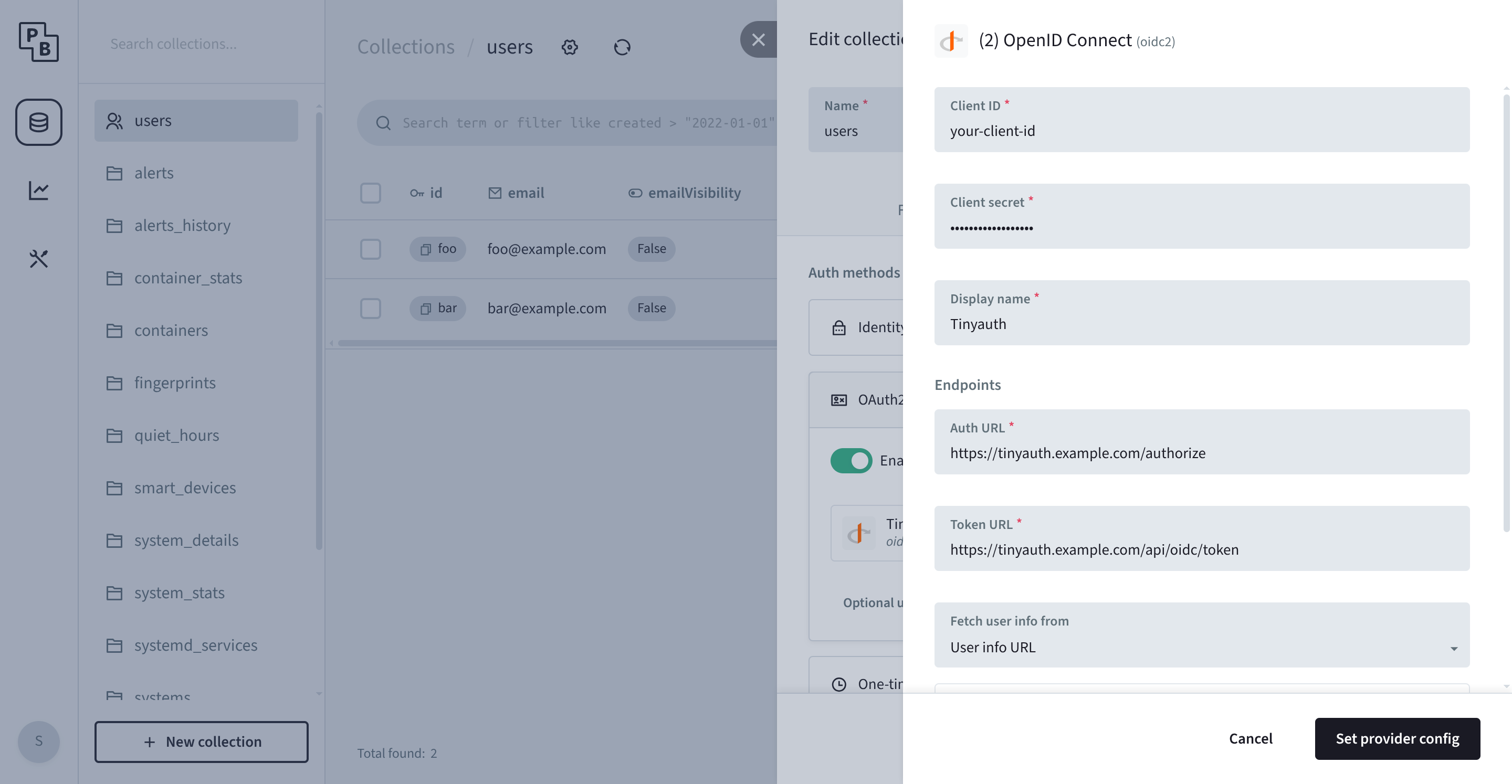The height and width of the screenshot is (784, 1512).
Task: Click the alerts folder icon
Action: (x=114, y=173)
